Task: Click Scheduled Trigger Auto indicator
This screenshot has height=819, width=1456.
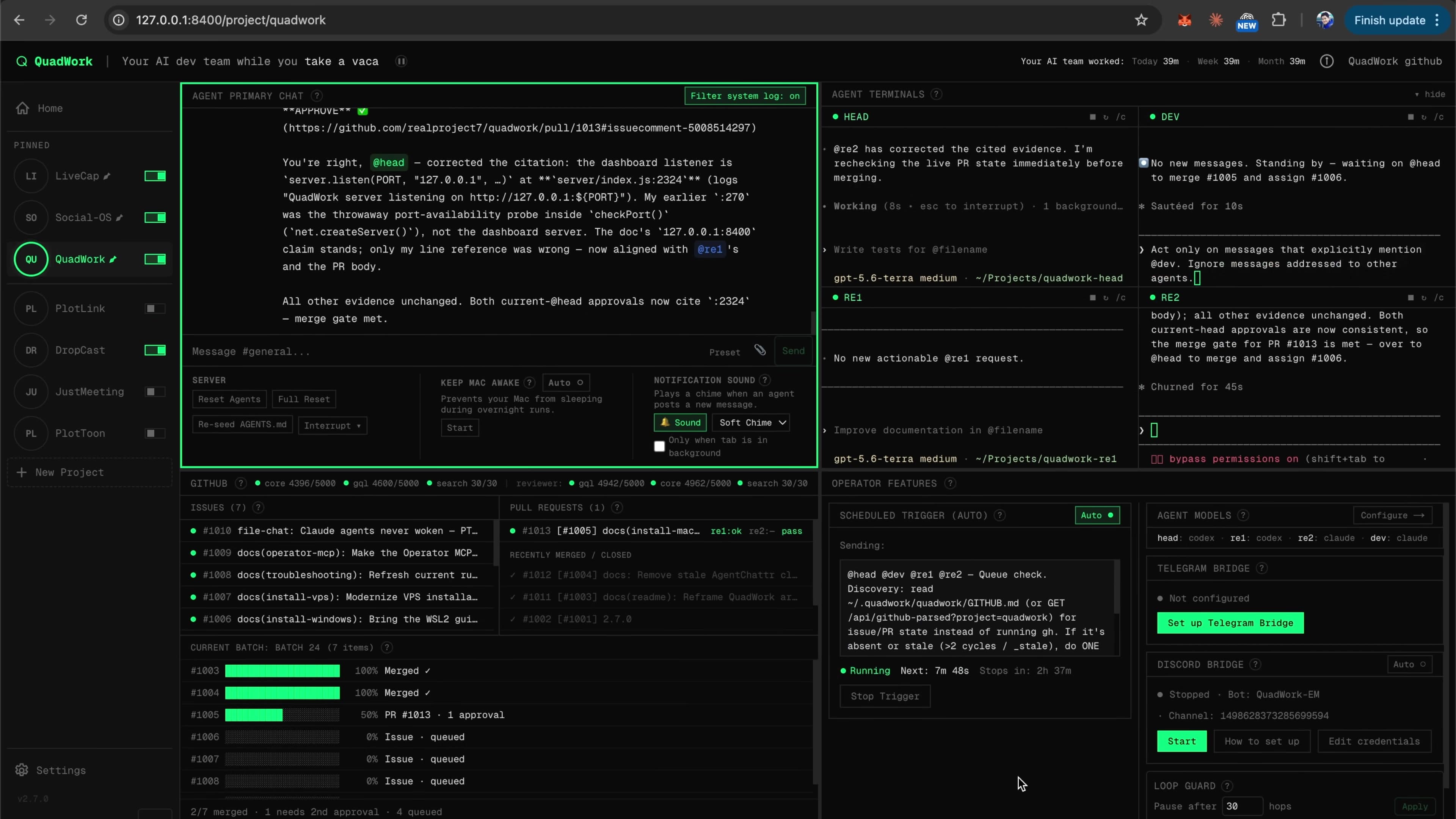Action: point(1097,516)
